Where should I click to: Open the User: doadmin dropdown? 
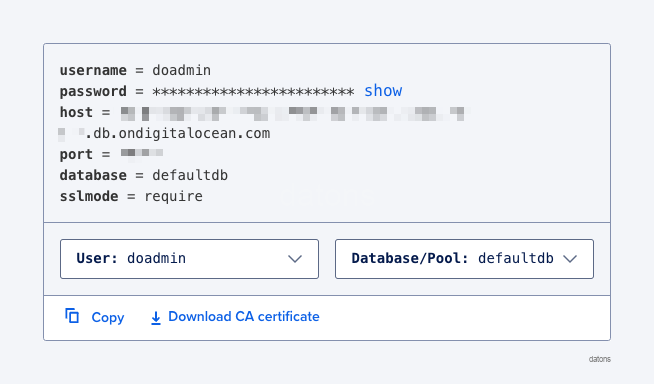(189, 259)
